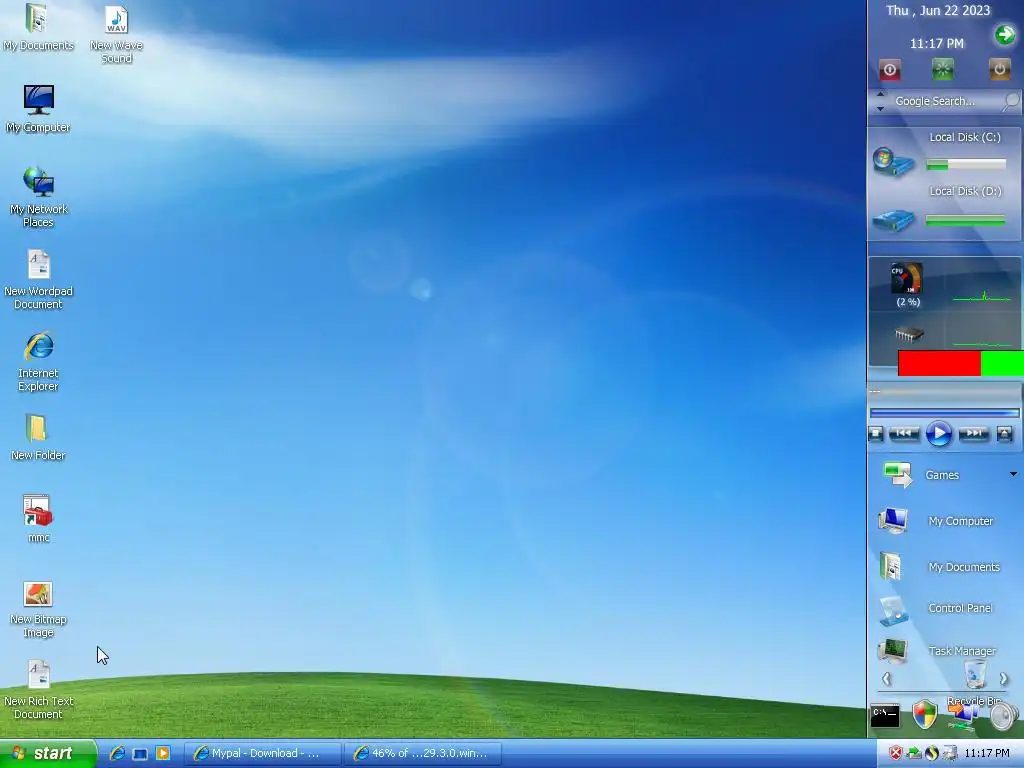Image resolution: width=1024 pixels, height=768 pixels.
Task: Click the green arrow sidebar button
Action: pos(1004,35)
